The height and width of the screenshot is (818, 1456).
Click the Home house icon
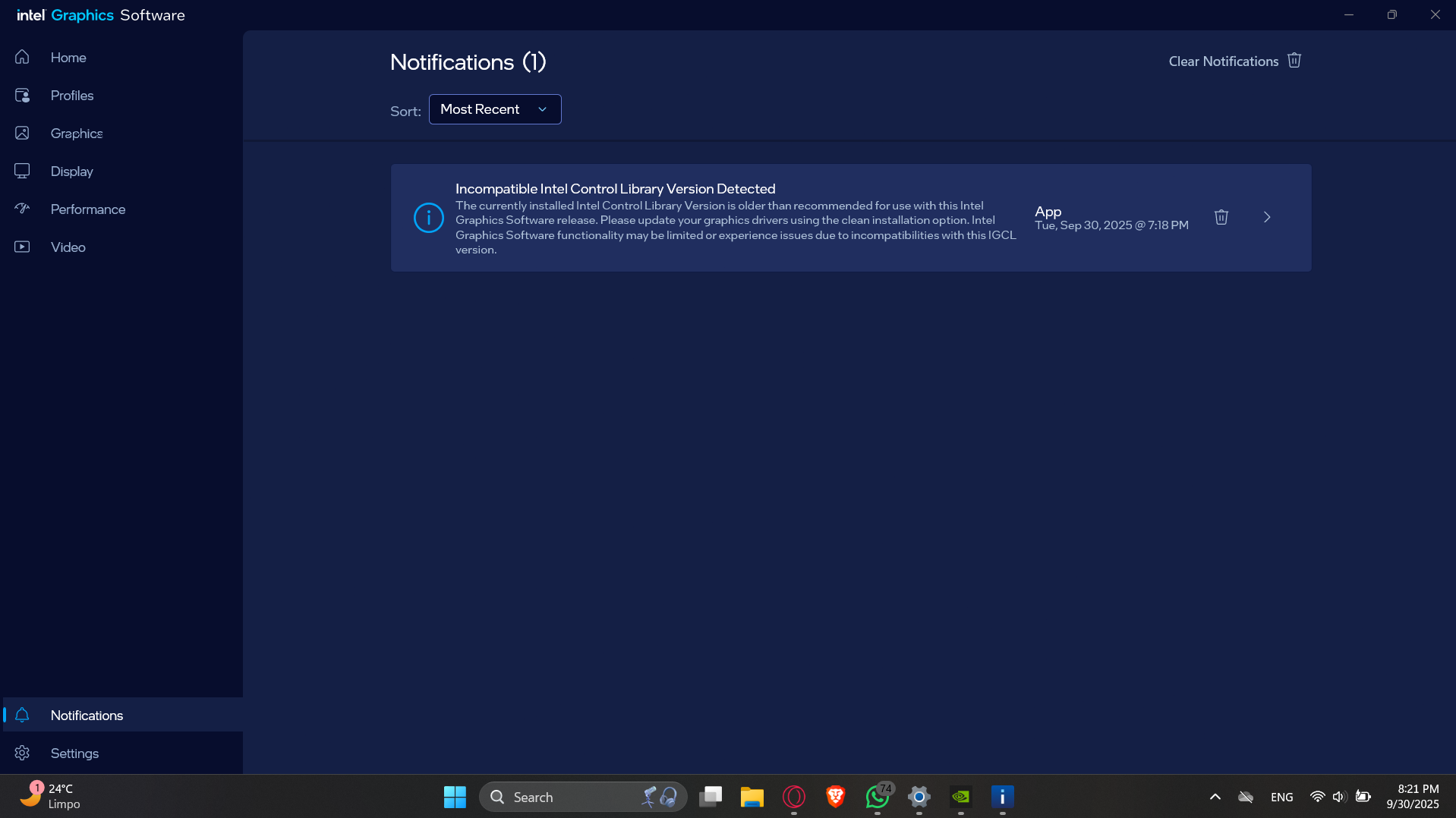(22, 57)
